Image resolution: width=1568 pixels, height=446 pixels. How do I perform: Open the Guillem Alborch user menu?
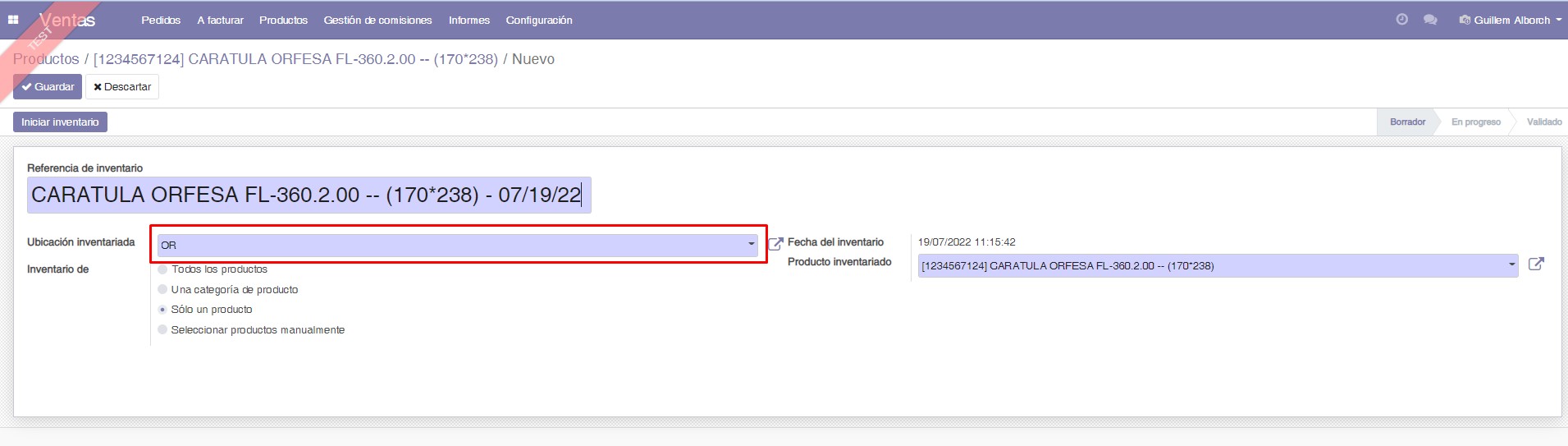click(x=1511, y=20)
